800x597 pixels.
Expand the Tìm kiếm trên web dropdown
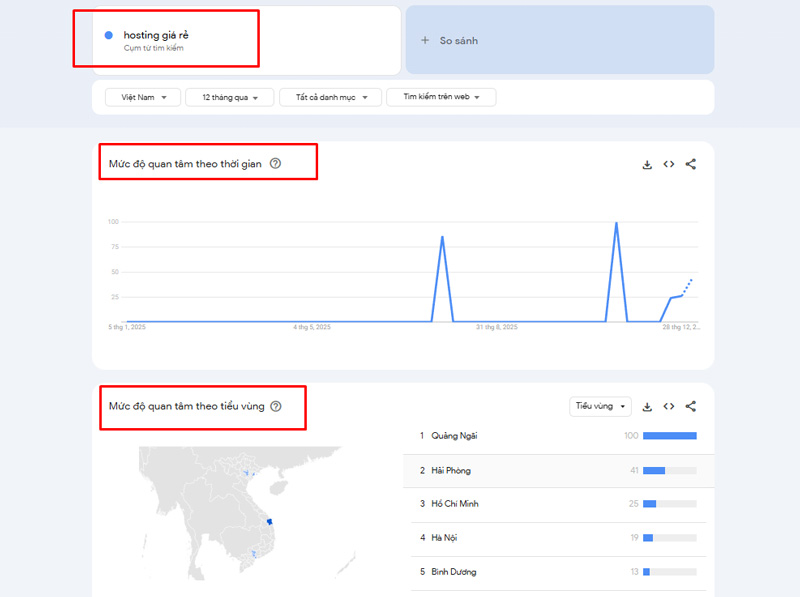tap(441, 97)
